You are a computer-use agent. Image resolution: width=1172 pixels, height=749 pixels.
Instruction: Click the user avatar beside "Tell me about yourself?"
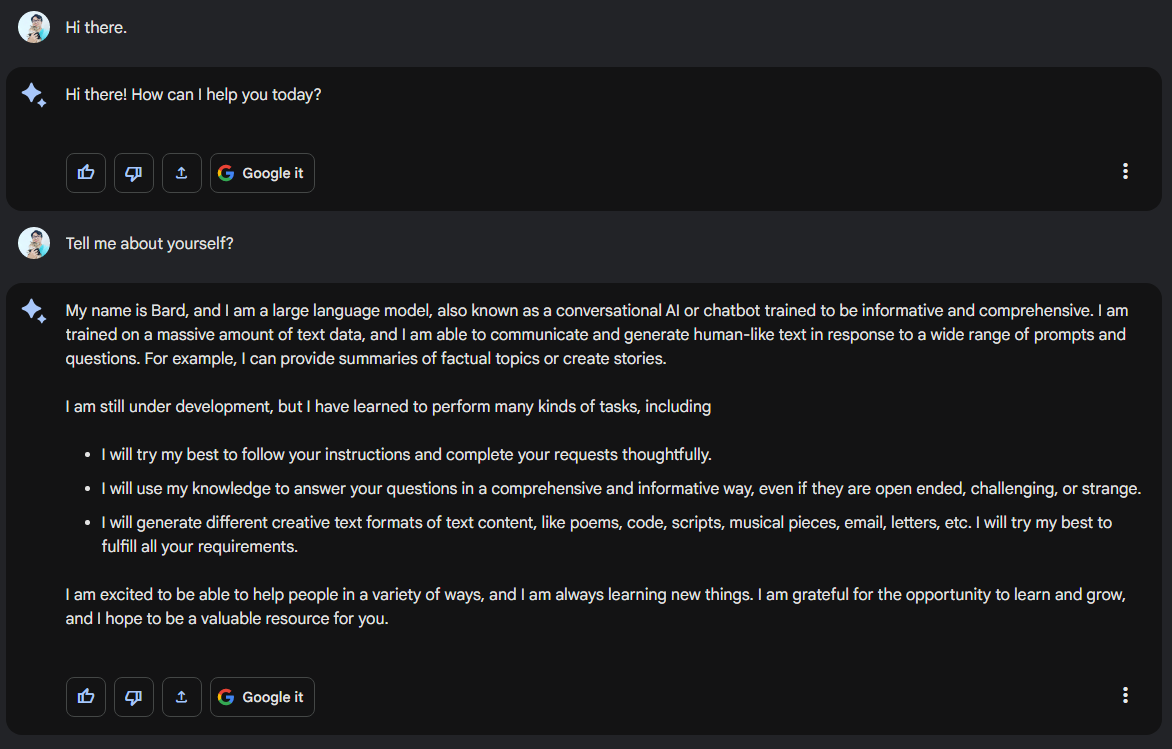pos(34,243)
